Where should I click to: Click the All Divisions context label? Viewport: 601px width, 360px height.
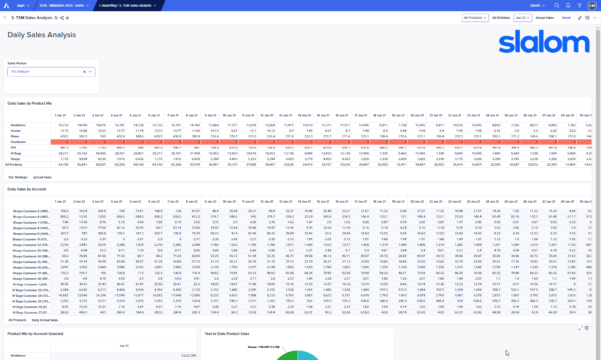pos(501,18)
